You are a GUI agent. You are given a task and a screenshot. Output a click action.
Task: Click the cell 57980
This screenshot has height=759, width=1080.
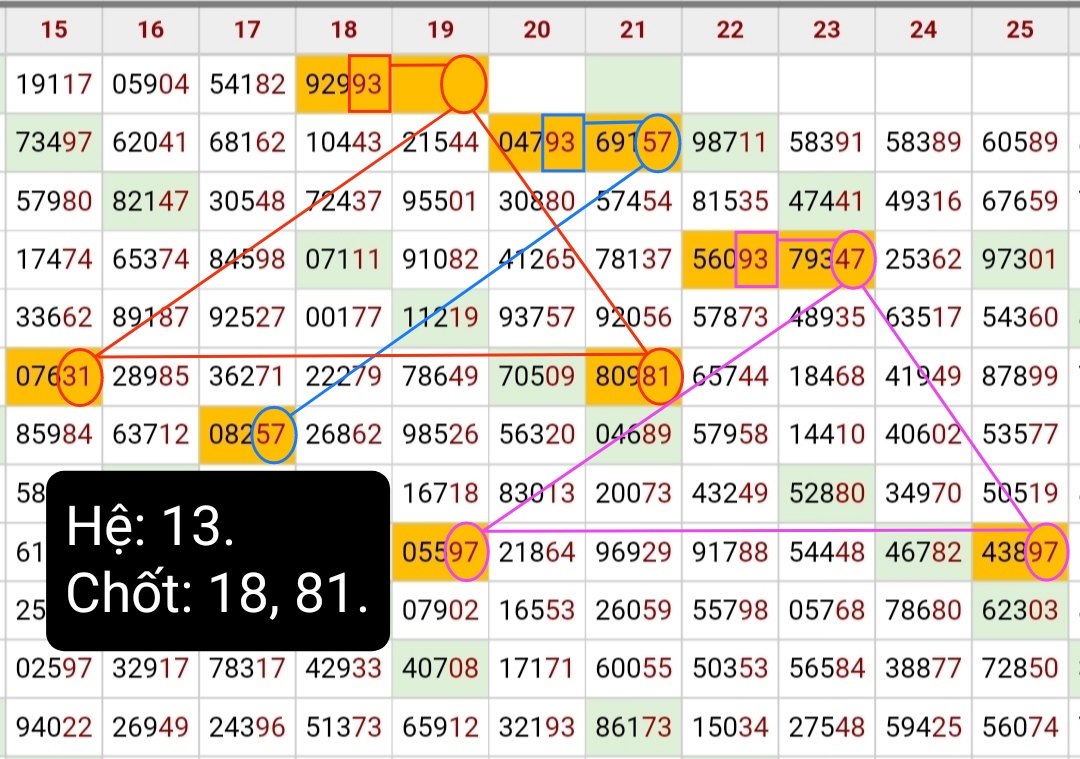54,201
